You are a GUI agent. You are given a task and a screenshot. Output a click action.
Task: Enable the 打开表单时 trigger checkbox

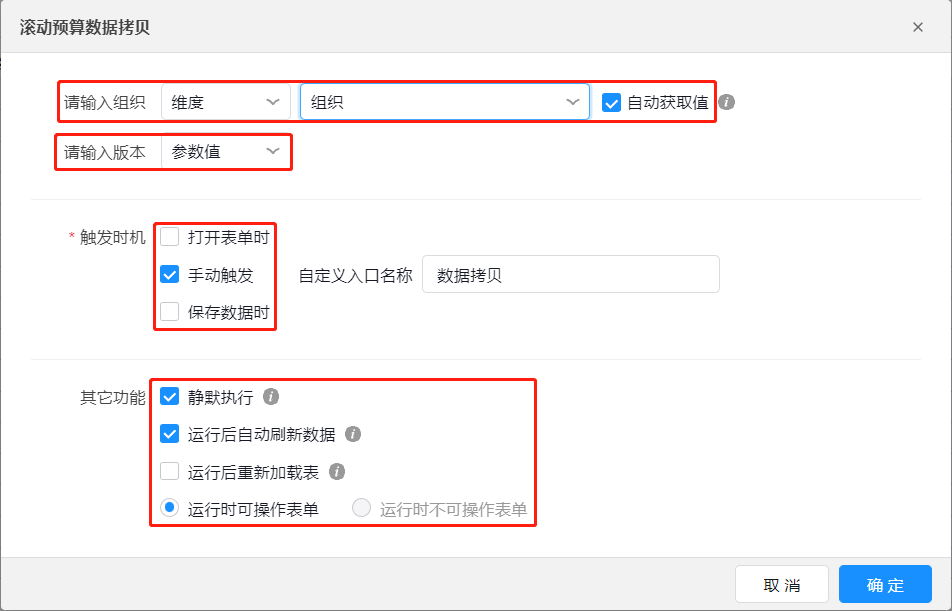(170, 237)
